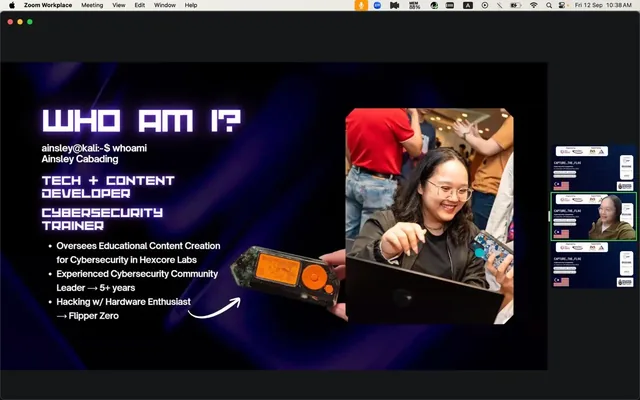Open the blue Zoom status icon

tap(378, 5)
